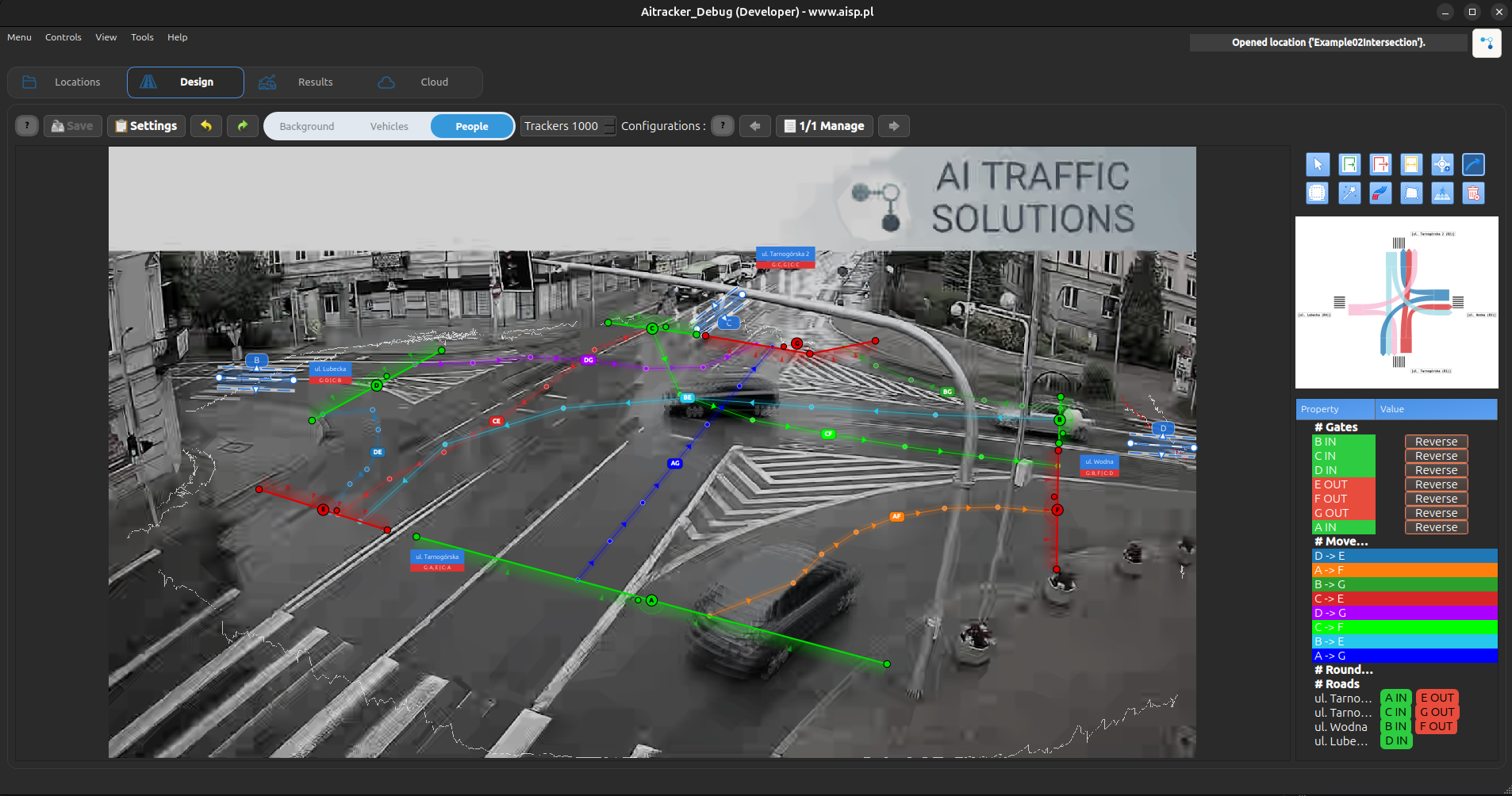Open help question mark next to Configurations
The height and width of the screenshot is (796, 1512).
[723, 126]
